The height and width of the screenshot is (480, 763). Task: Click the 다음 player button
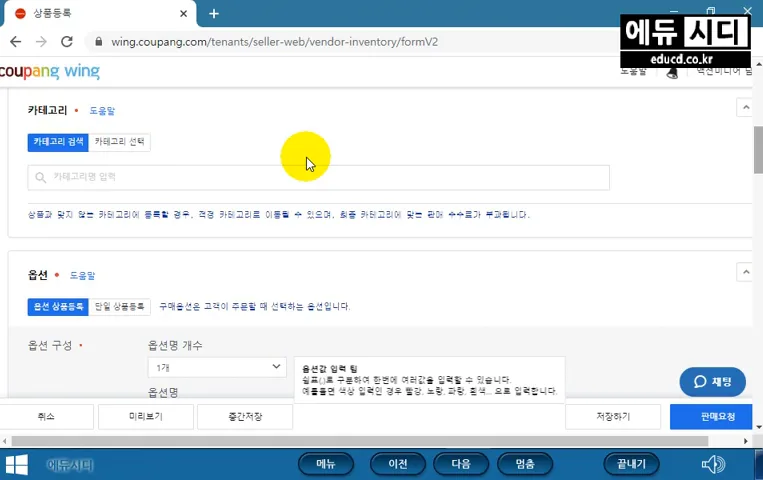(460, 464)
